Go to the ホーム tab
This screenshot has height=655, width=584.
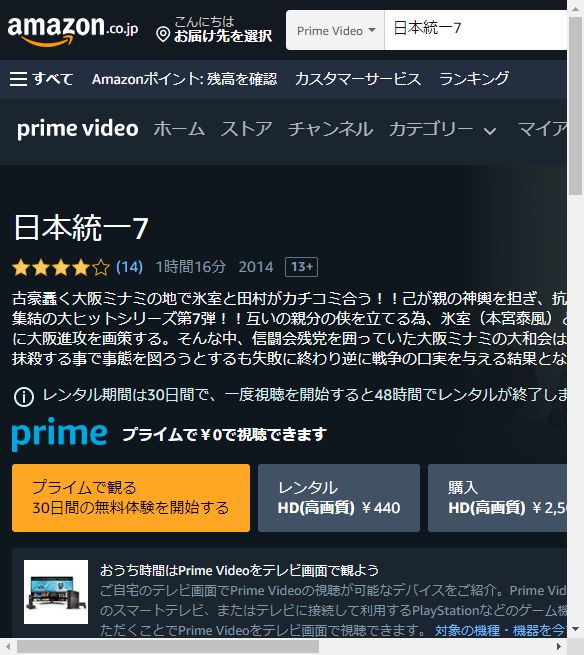pos(179,129)
